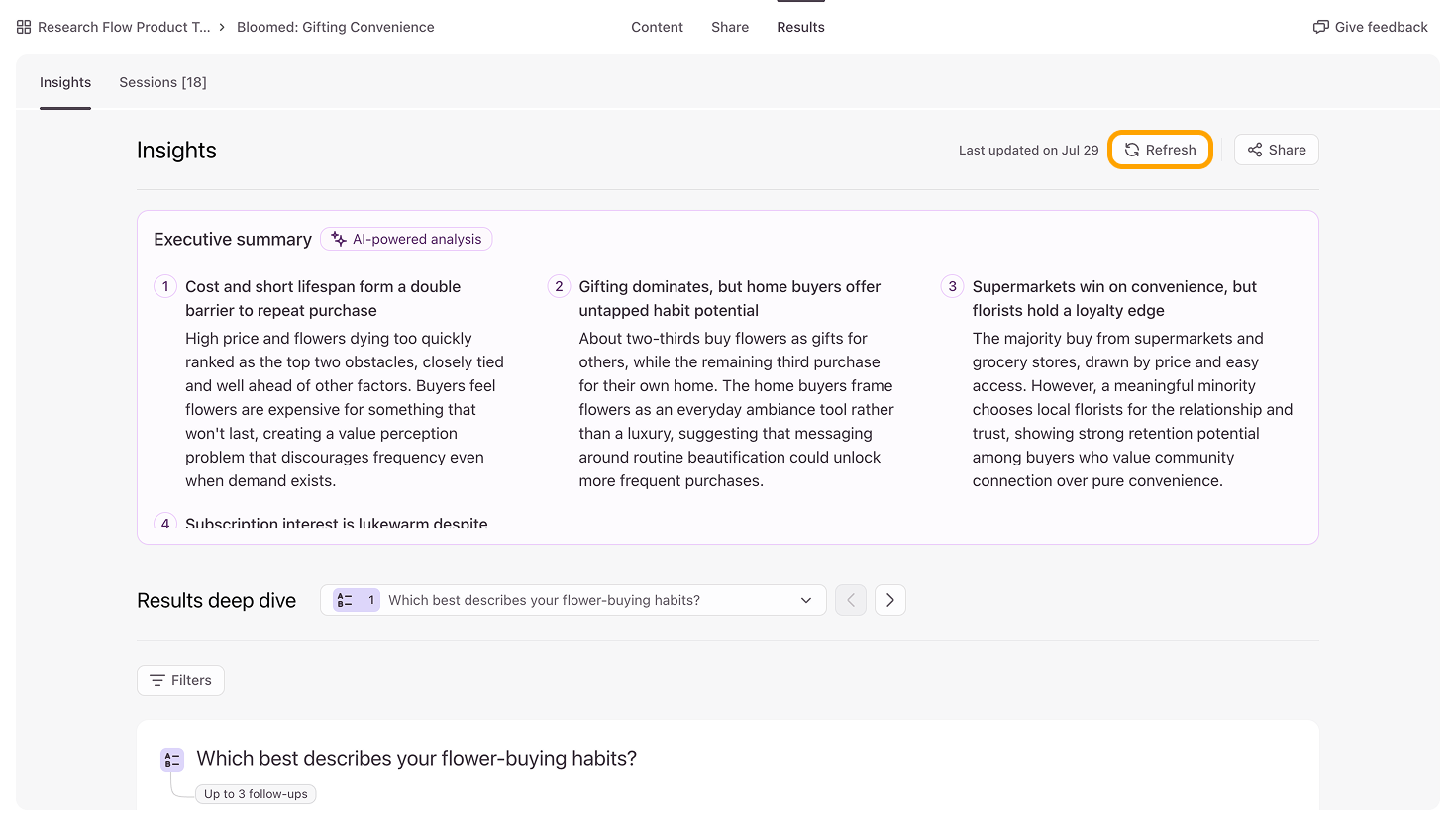Click the multiple-choice icon beside question heading
This screenshot has height=826, width=1456.
pyautogui.click(x=172, y=760)
